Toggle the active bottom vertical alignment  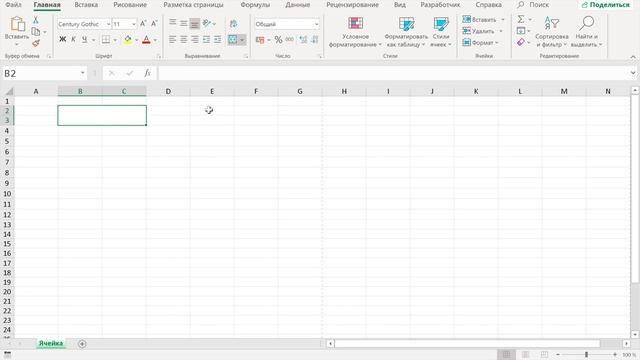195,24
